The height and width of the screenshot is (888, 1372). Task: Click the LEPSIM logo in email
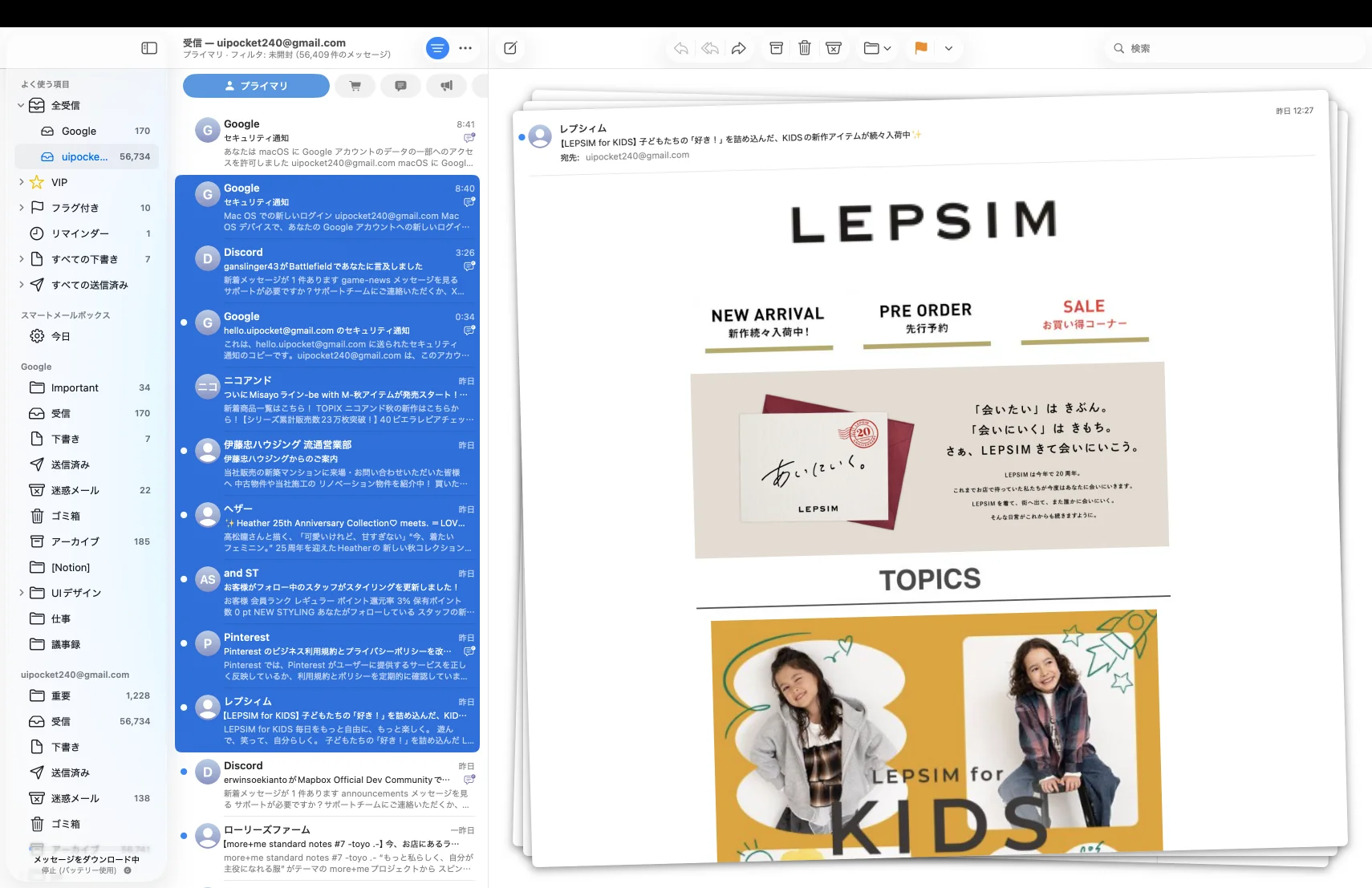(x=923, y=221)
